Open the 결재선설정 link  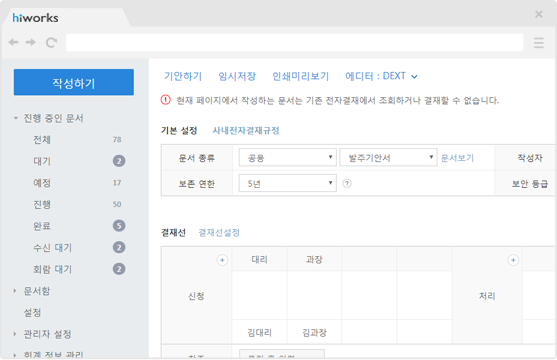(219, 233)
